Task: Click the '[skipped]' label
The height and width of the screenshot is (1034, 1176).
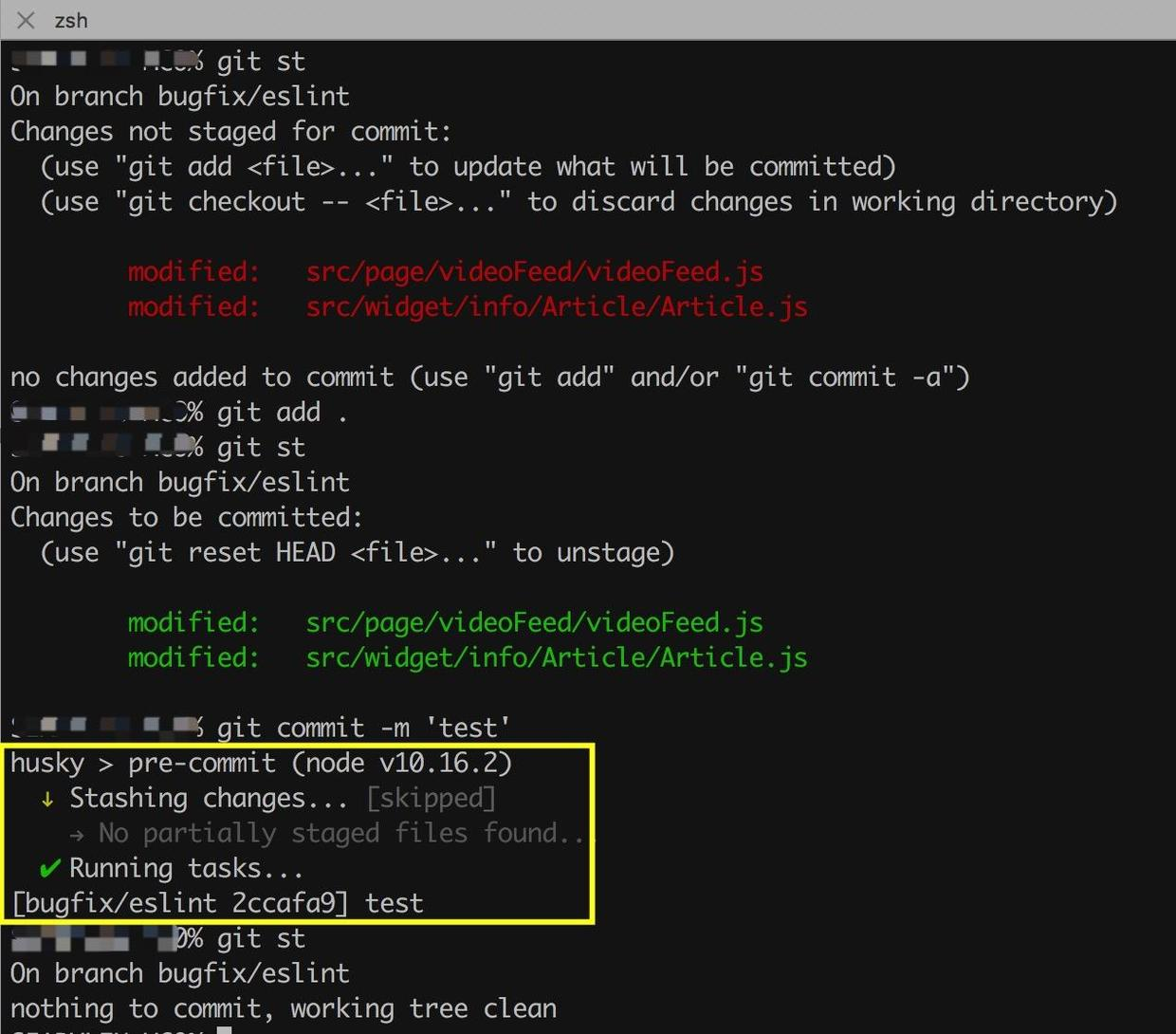Action: coord(432,799)
